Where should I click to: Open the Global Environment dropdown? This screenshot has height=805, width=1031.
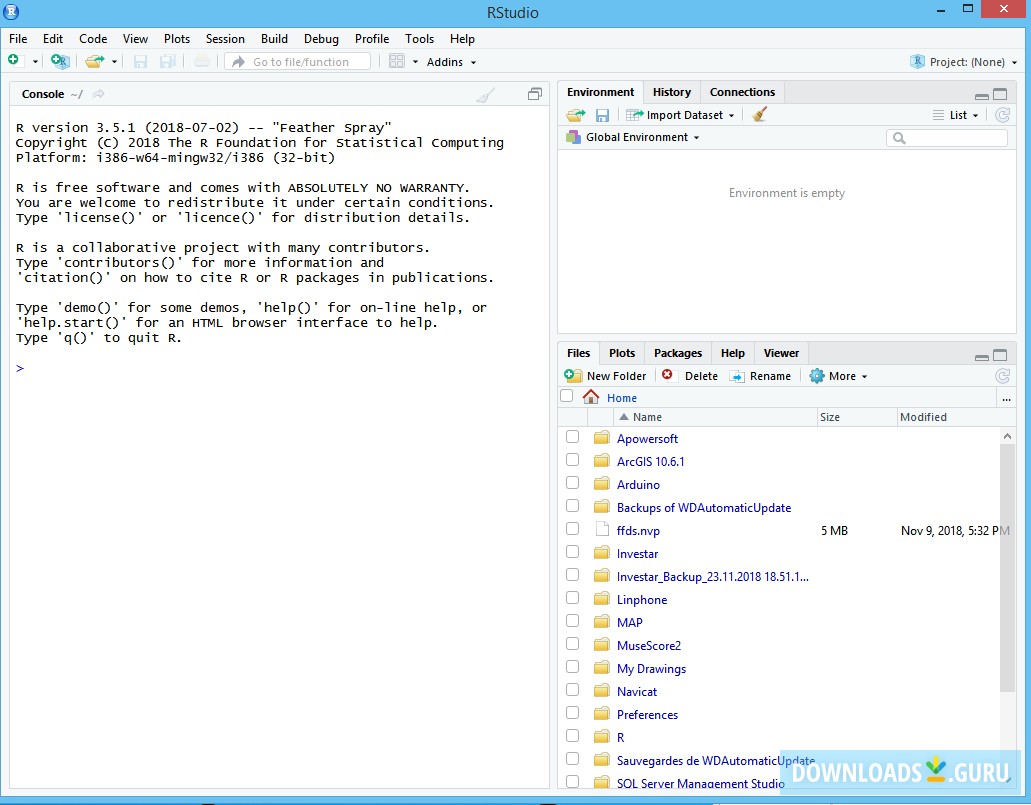[x=633, y=137]
